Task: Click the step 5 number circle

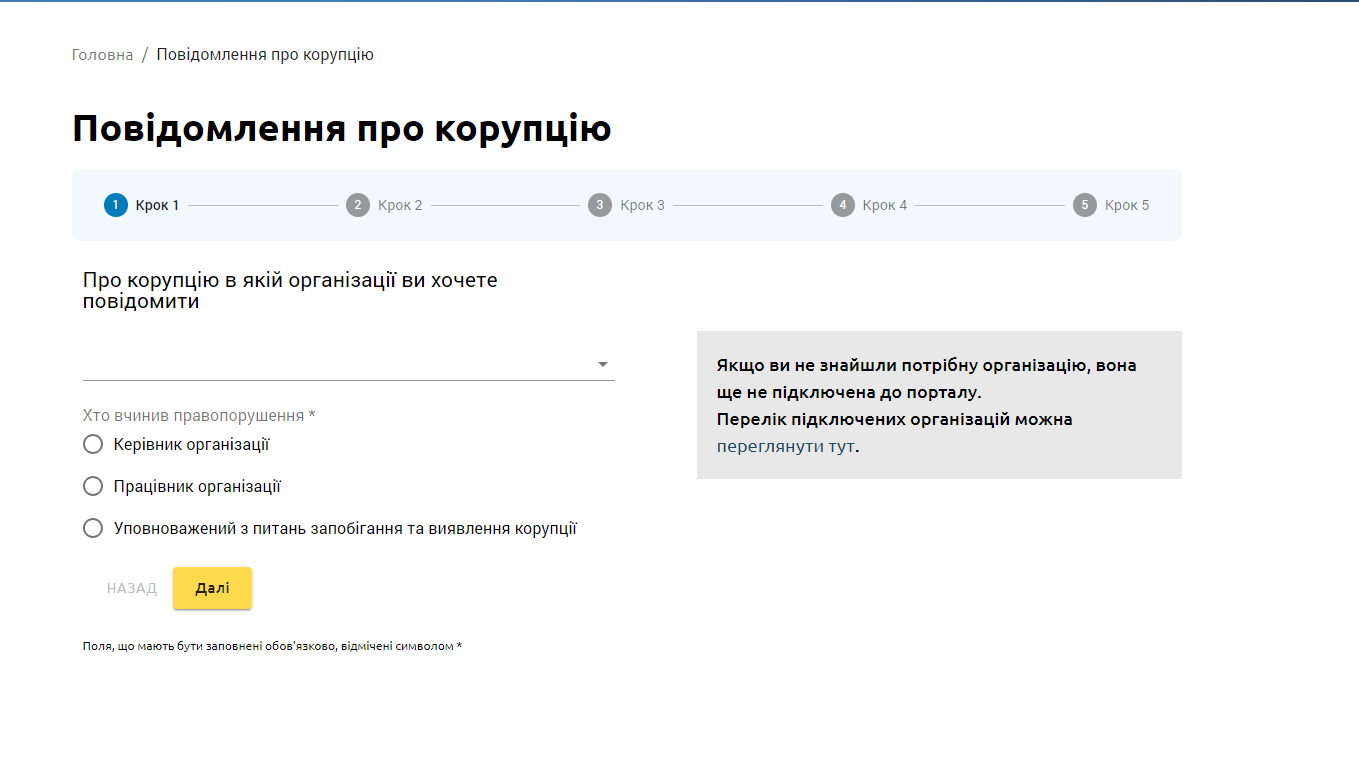Action: click(1085, 205)
